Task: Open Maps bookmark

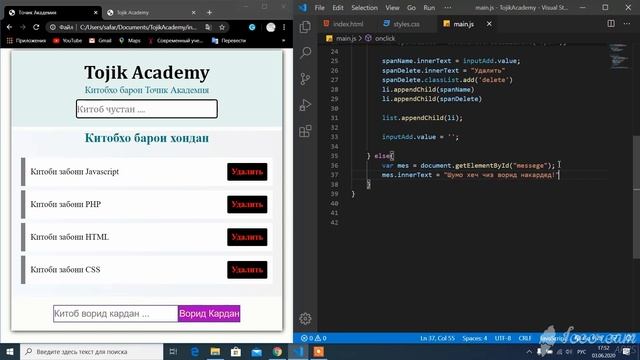Action: [x=130, y=40]
